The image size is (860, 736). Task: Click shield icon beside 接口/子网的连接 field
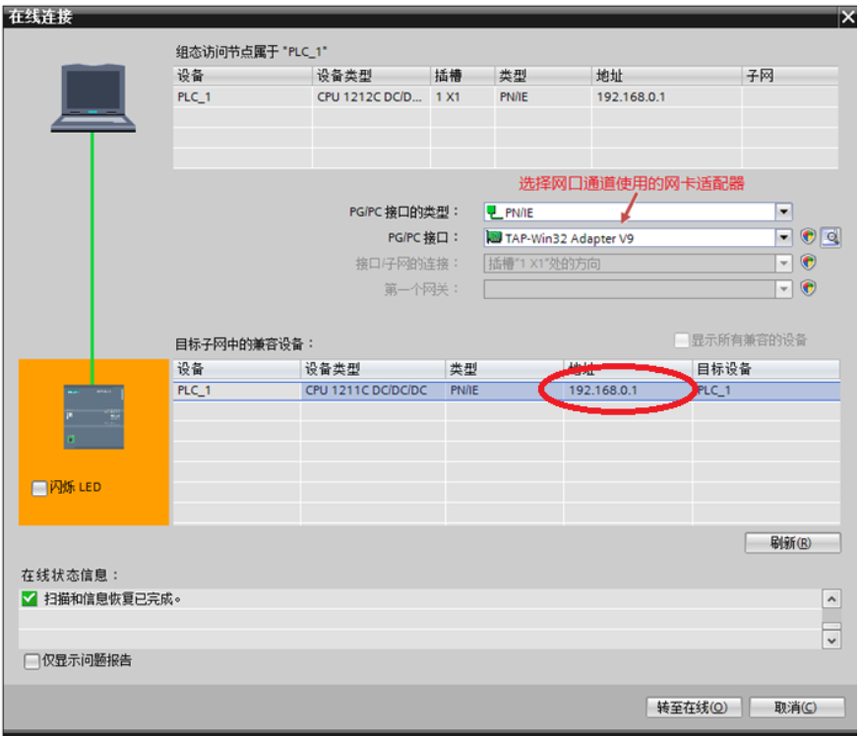click(x=809, y=263)
